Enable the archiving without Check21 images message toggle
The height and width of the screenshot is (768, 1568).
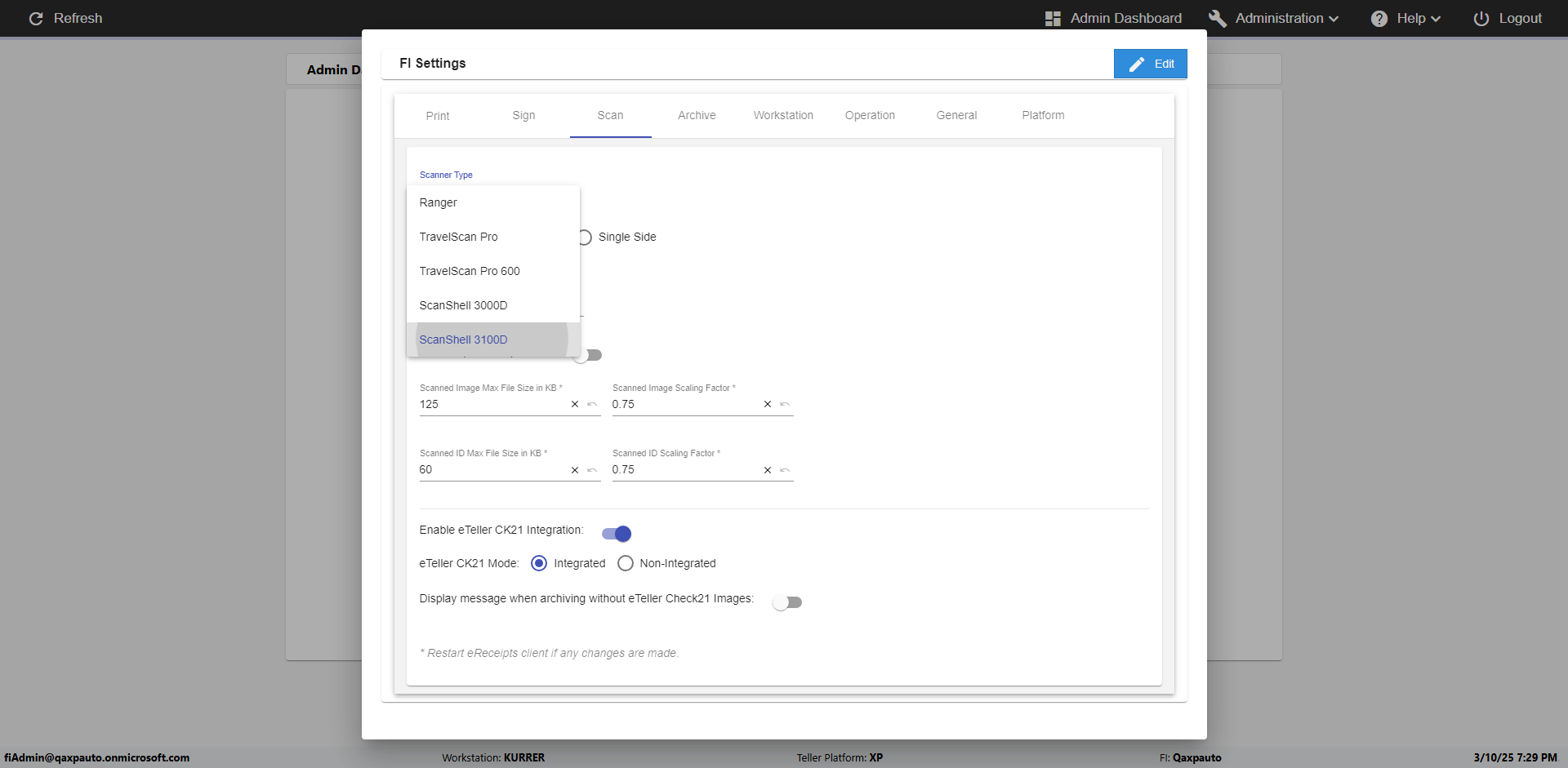click(787, 602)
